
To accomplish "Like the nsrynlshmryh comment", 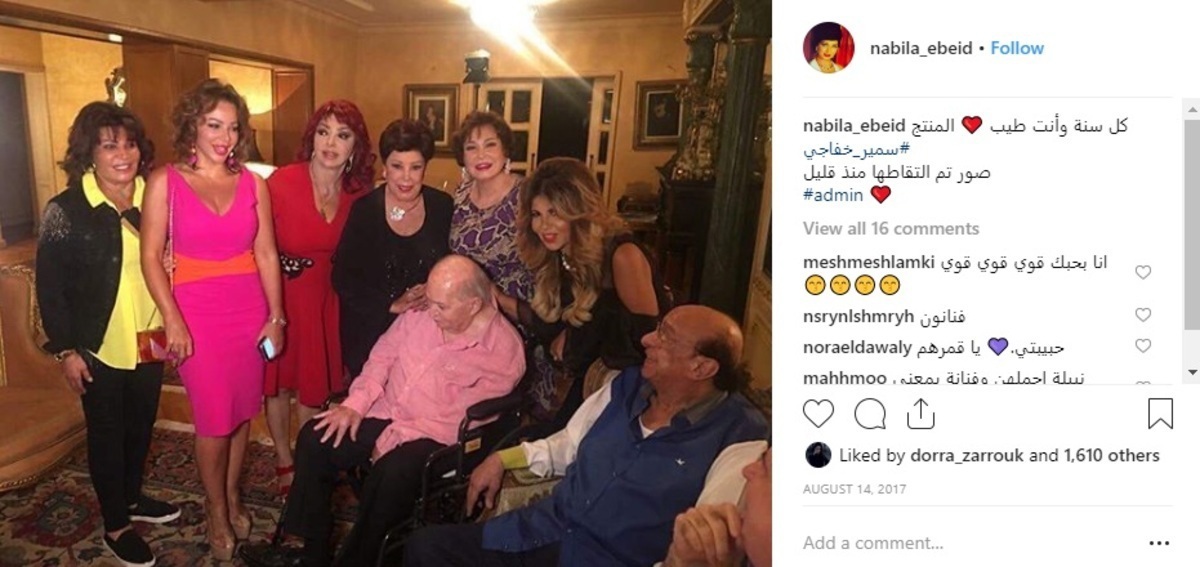I will (1143, 315).
